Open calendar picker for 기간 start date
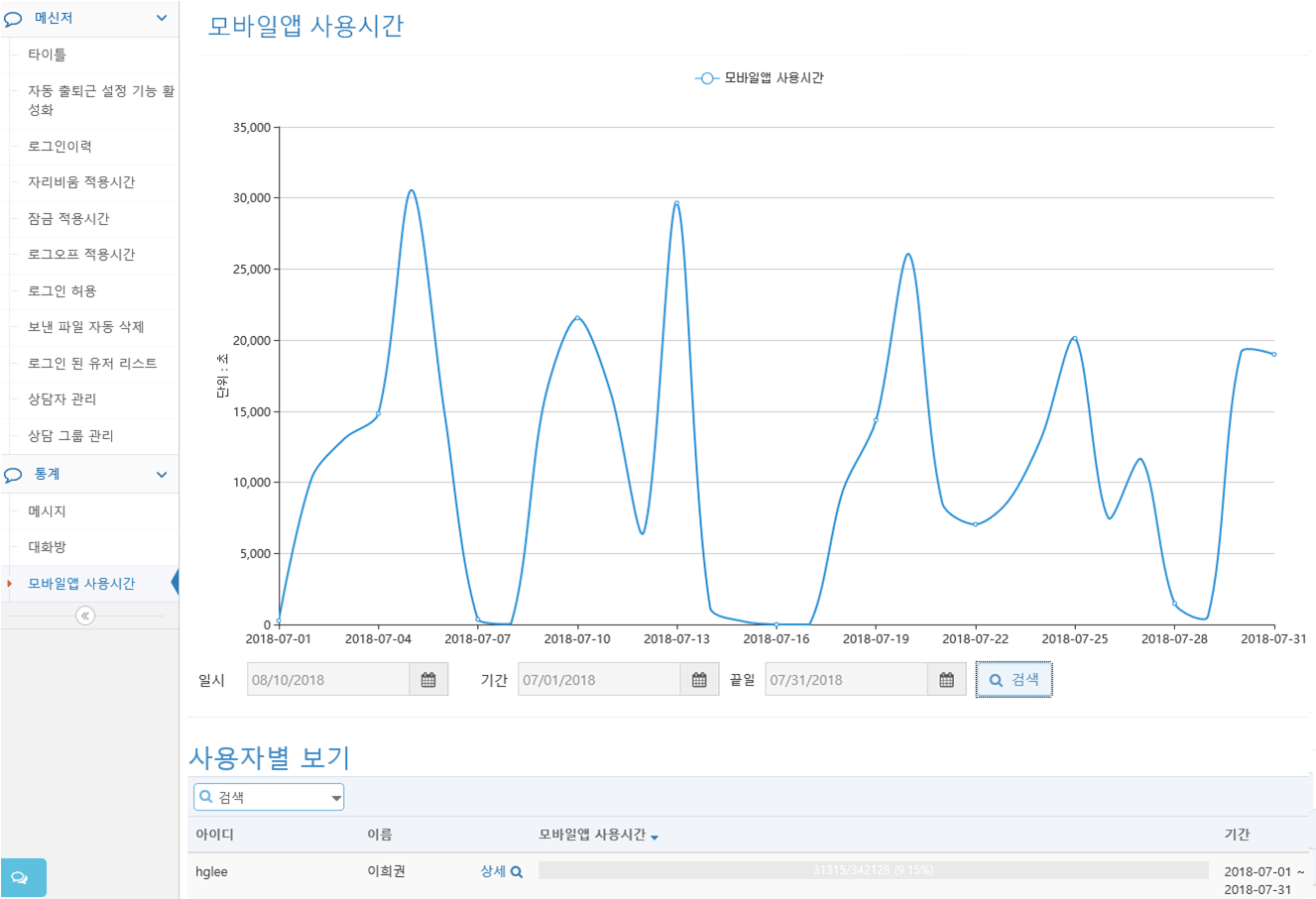Screen dimensions: 1316x899 (x=699, y=680)
